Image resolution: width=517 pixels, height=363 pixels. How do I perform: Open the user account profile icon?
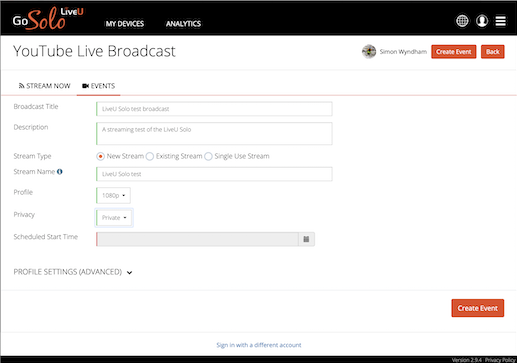pos(482,21)
